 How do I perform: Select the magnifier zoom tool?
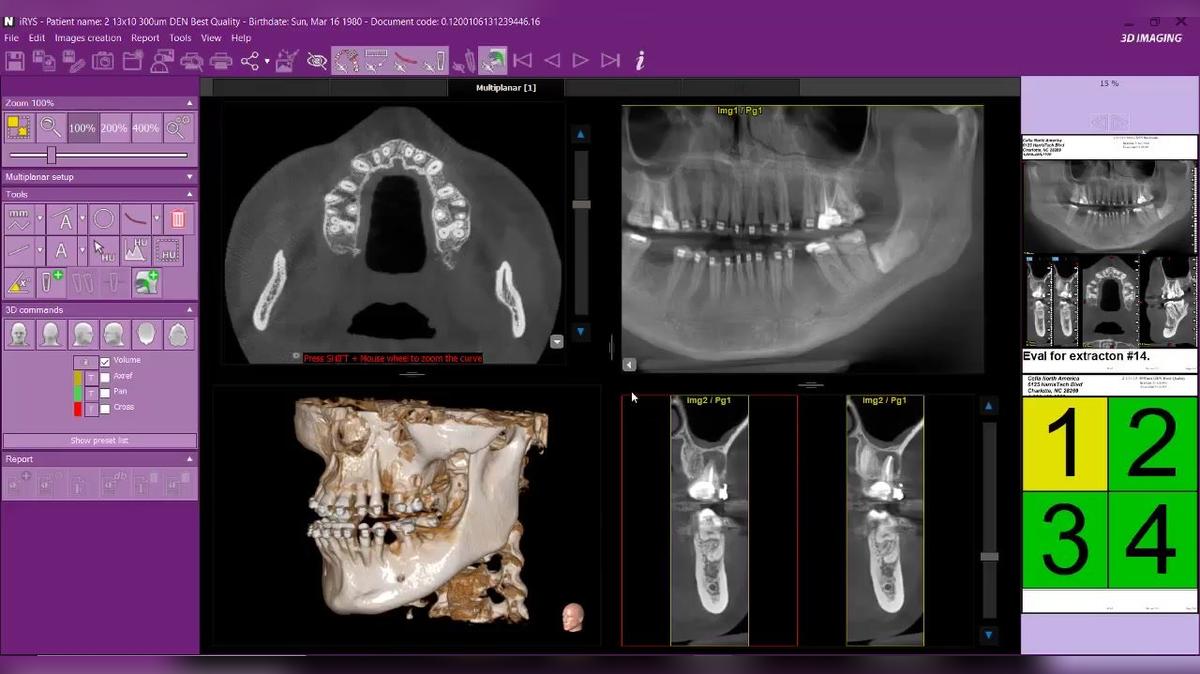50,128
